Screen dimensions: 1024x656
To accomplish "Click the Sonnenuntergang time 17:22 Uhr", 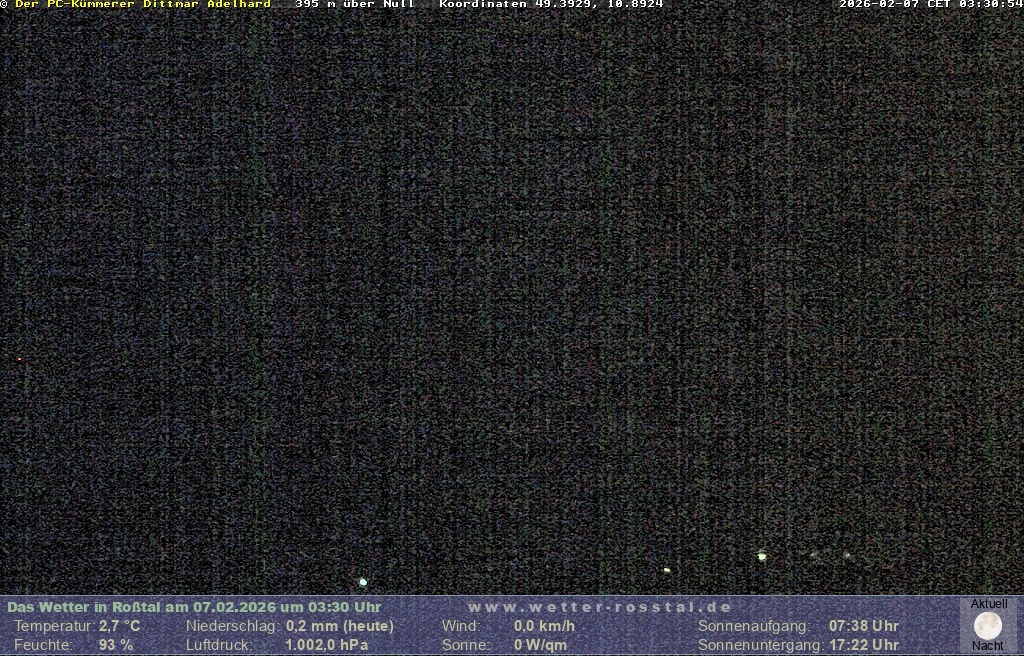I will pos(863,645).
